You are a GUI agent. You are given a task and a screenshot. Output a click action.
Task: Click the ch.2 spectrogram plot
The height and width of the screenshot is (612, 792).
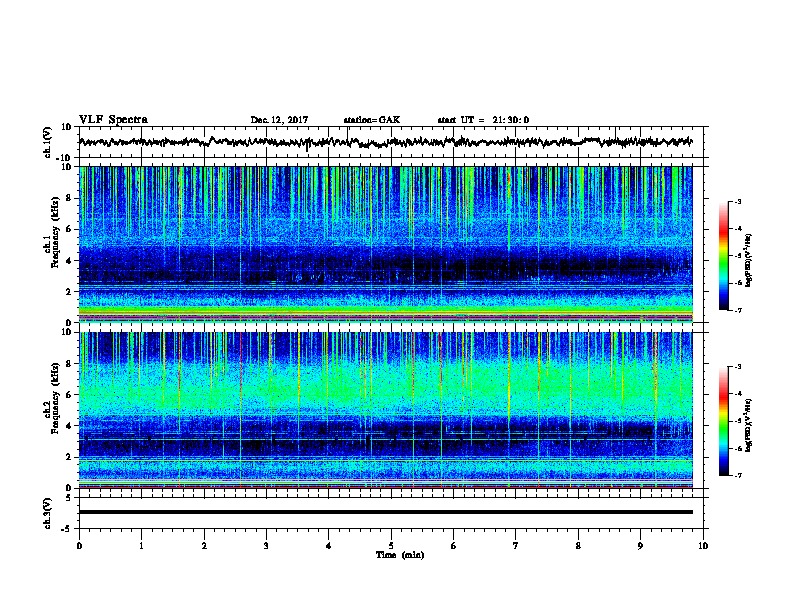coord(385,410)
